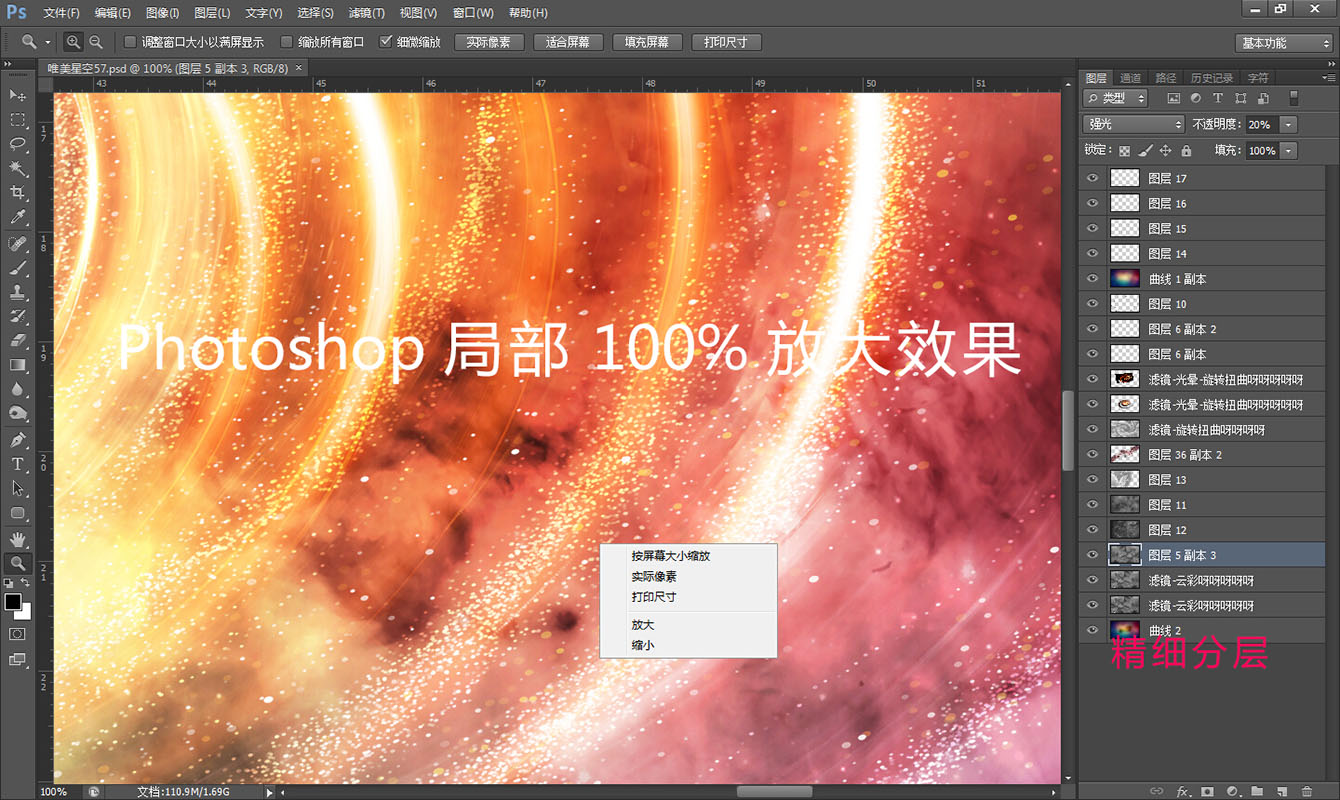
Task: Select the Healing Brush tool
Action: [x=18, y=245]
